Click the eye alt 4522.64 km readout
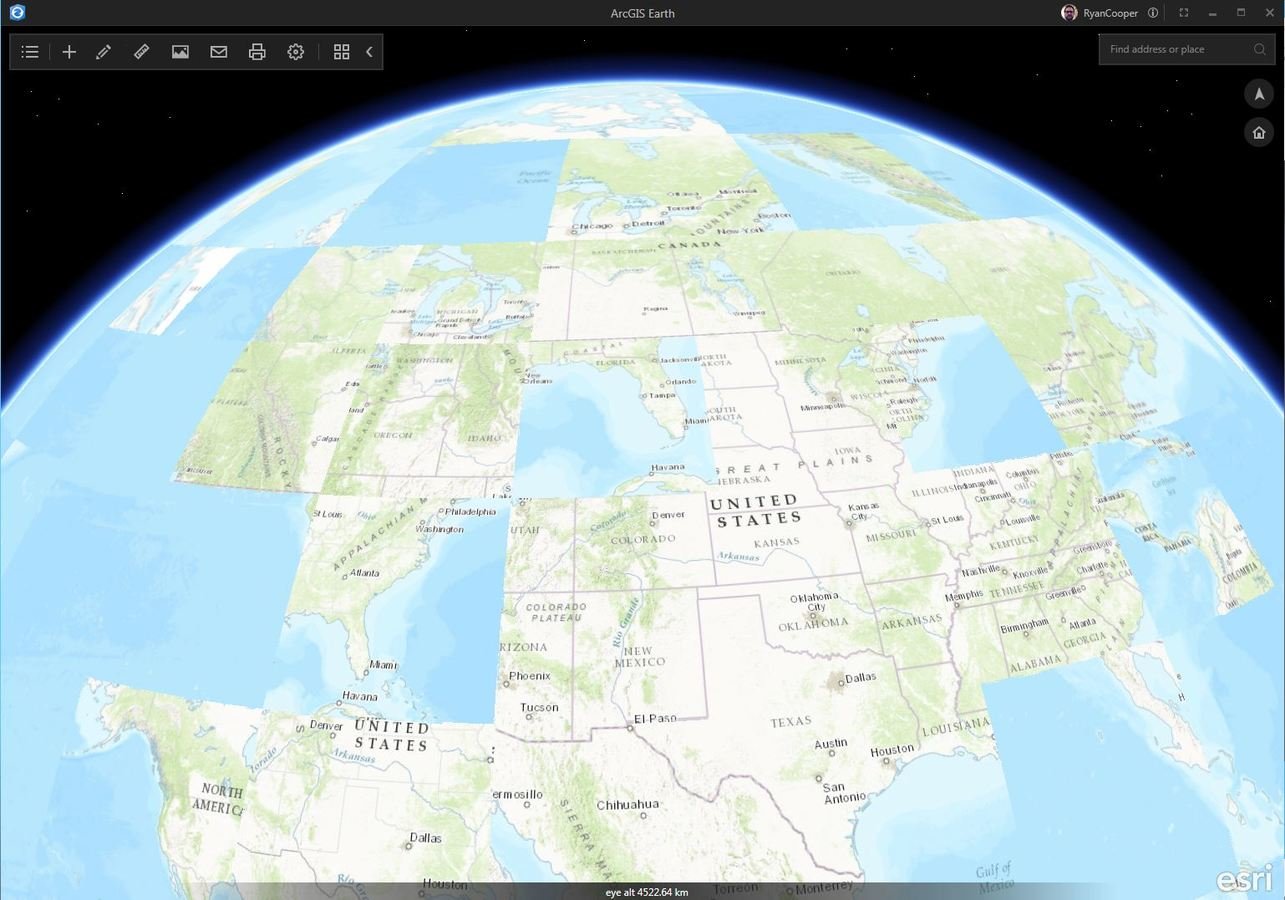 [646, 892]
